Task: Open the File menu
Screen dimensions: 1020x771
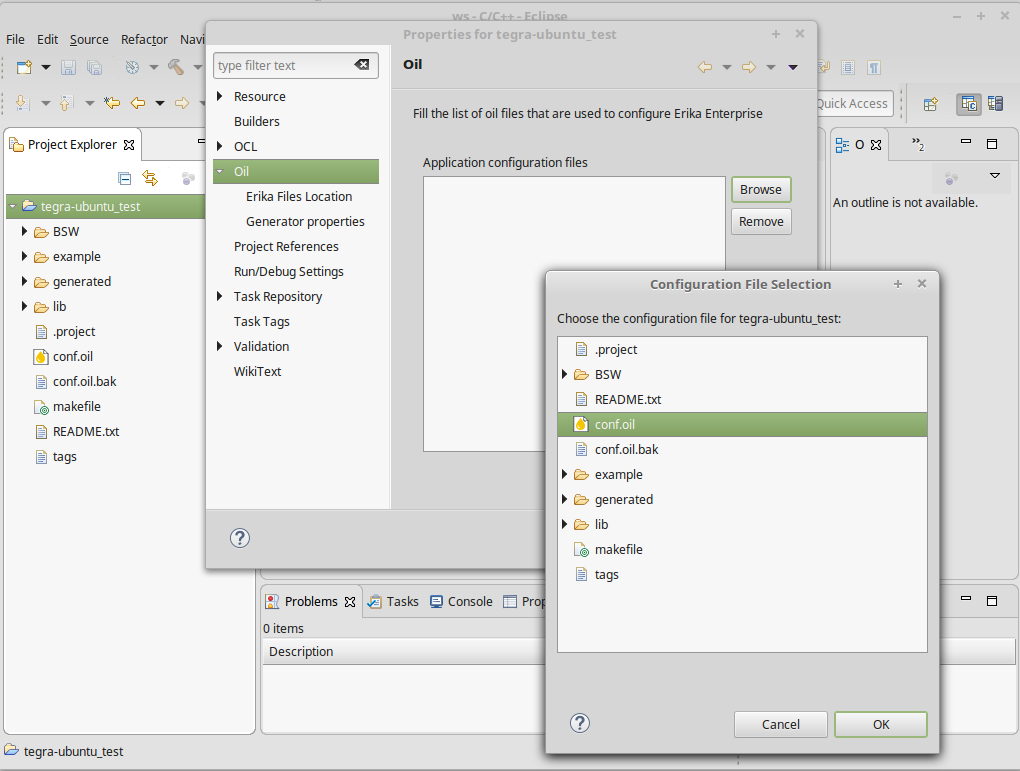Action: coord(15,40)
